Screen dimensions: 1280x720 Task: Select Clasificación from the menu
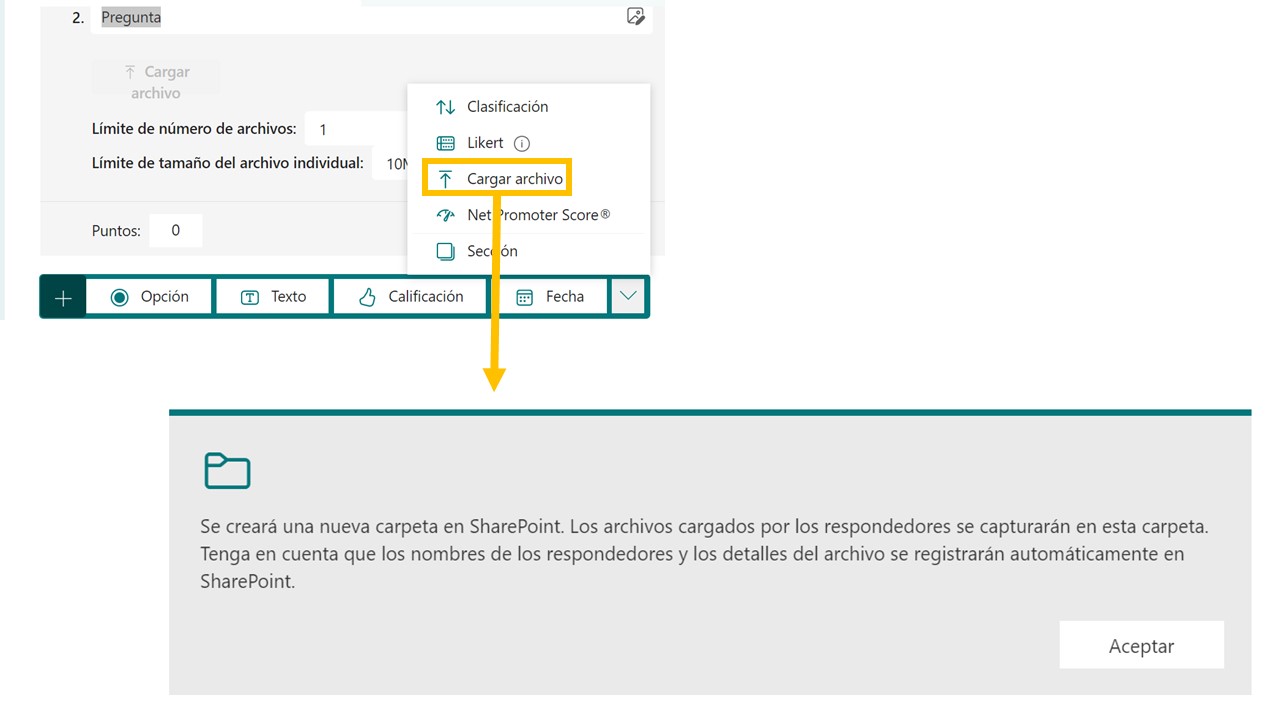coord(529,107)
